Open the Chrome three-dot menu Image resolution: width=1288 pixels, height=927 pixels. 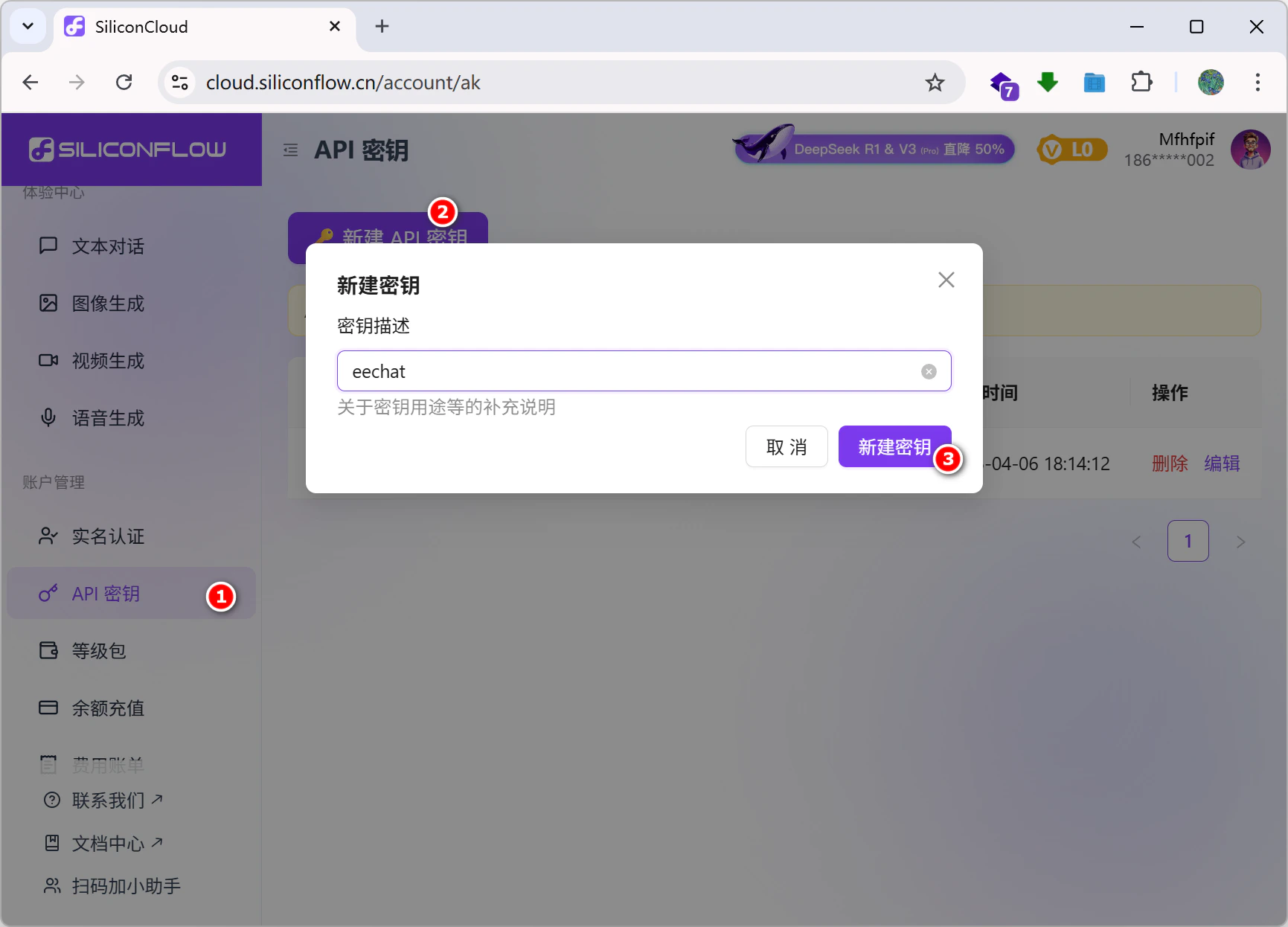(x=1257, y=82)
